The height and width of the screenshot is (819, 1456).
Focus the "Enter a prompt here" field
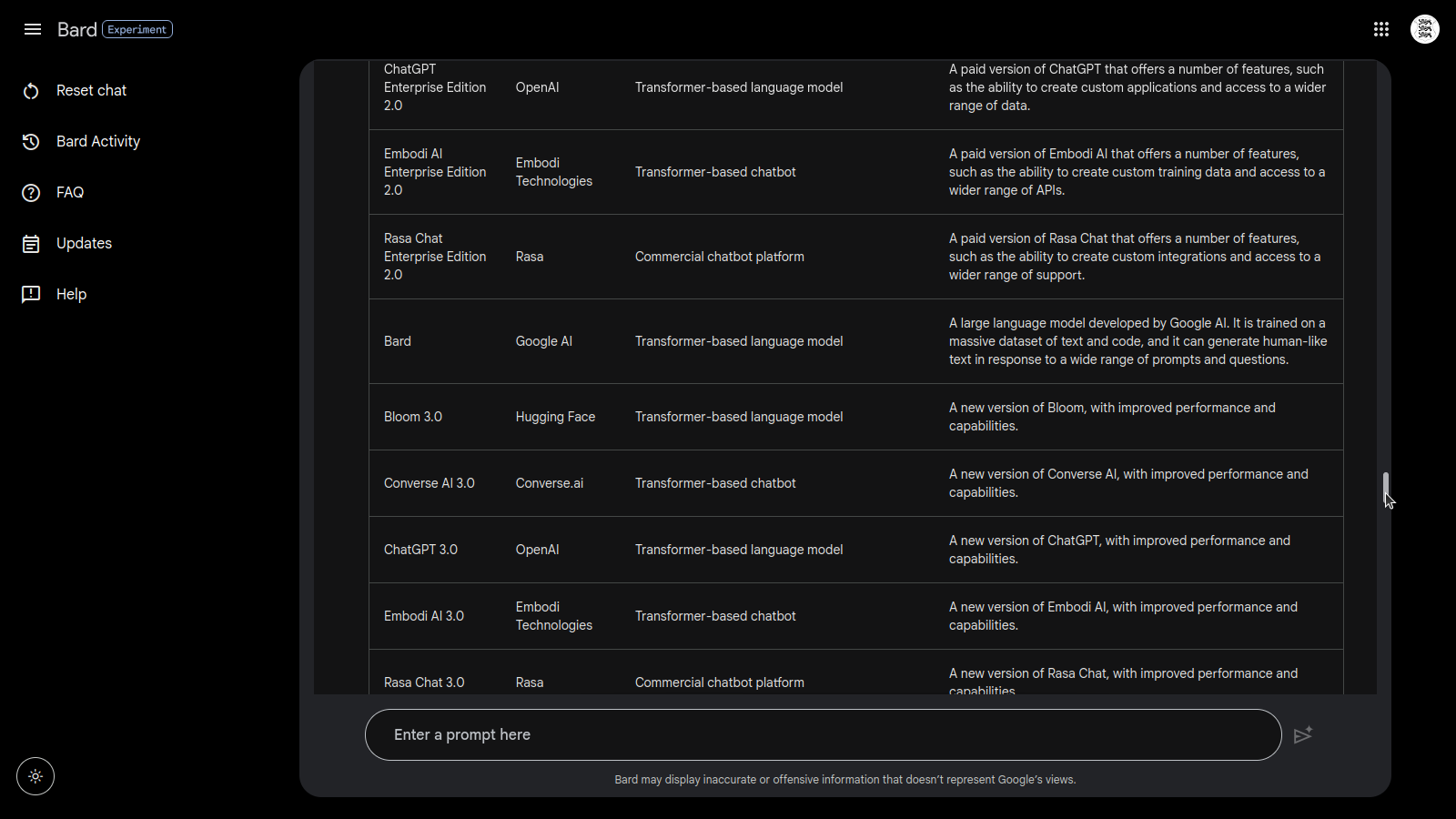coord(823,734)
